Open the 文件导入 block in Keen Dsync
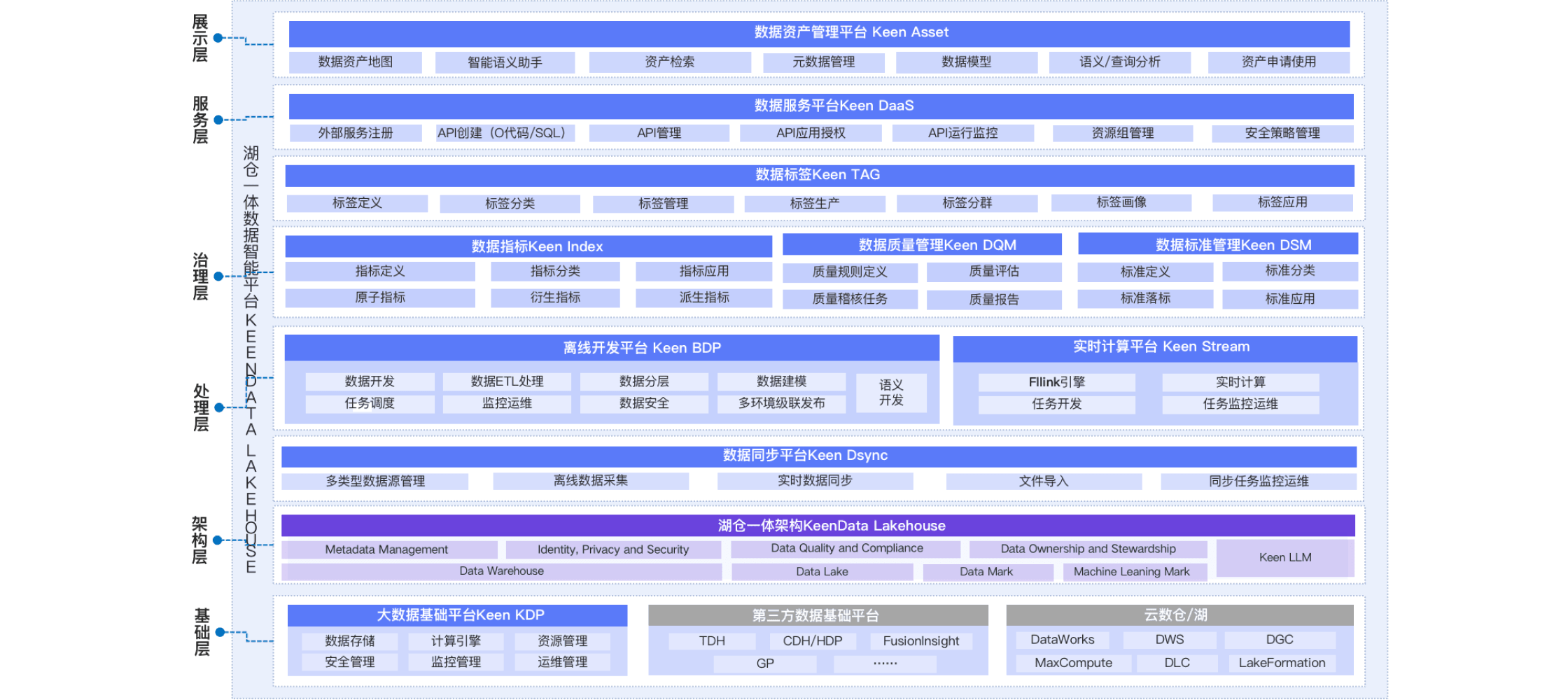The height and width of the screenshot is (700, 1568). tap(1042, 481)
